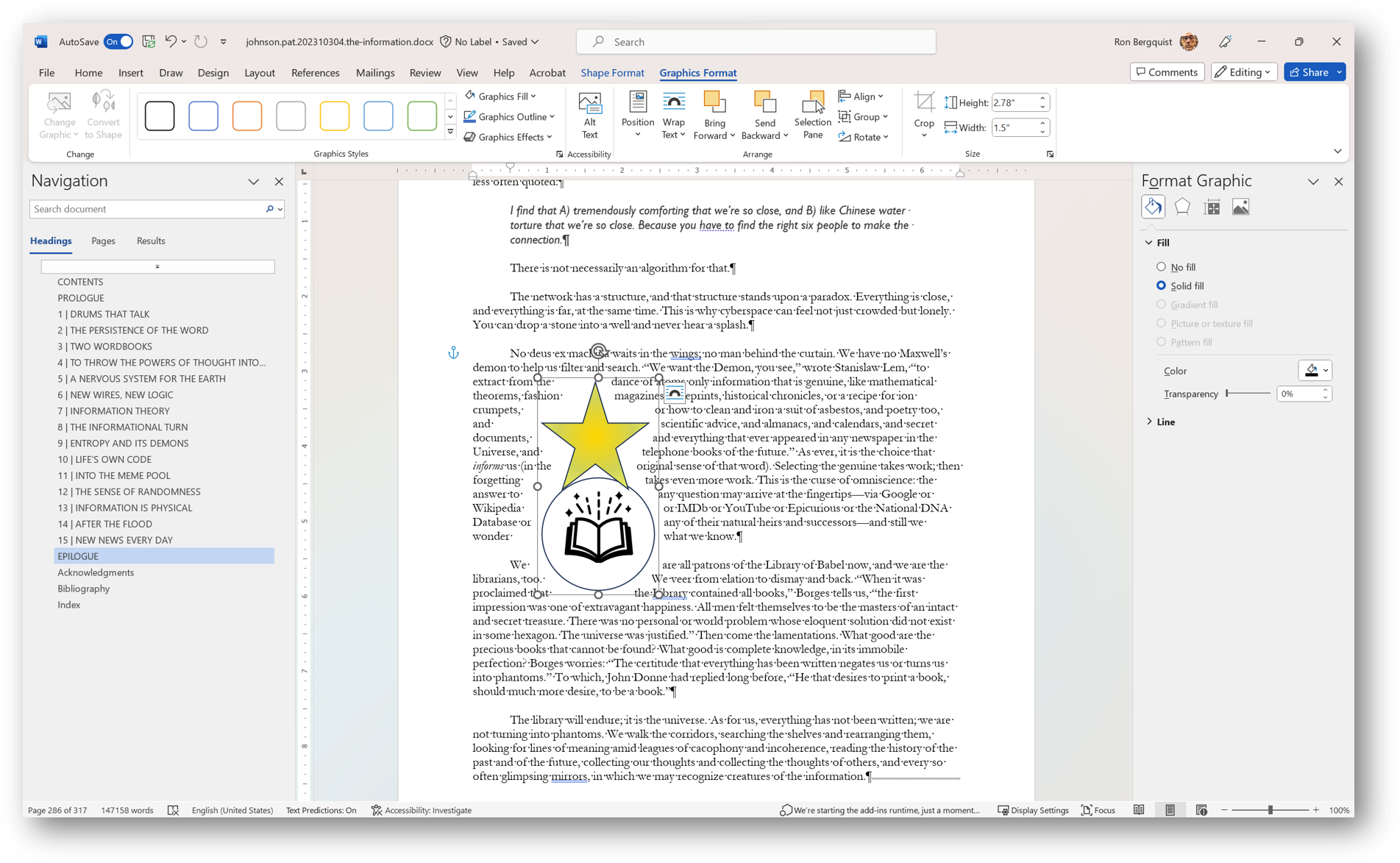
Task: Select the Solid fill radio button
Action: (1162, 285)
